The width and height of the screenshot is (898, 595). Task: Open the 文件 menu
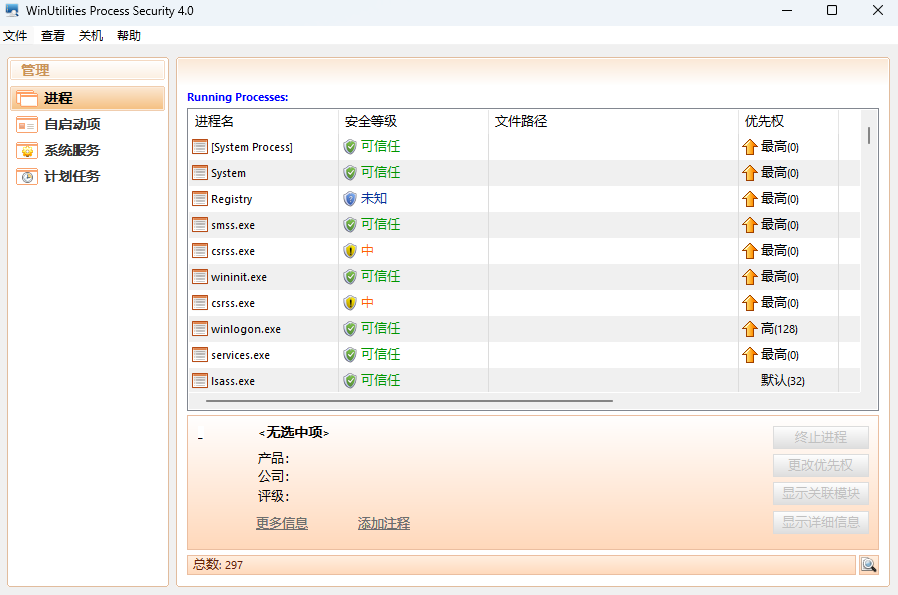tap(15, 35)
